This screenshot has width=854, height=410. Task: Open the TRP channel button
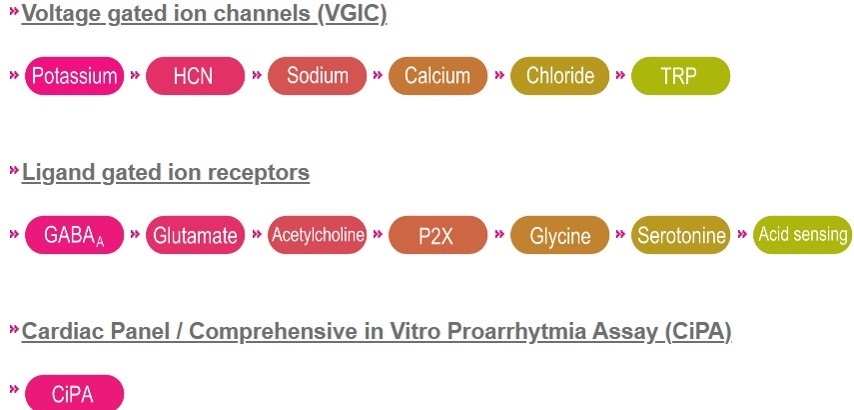pyautogui.click(x=680, y=76)
